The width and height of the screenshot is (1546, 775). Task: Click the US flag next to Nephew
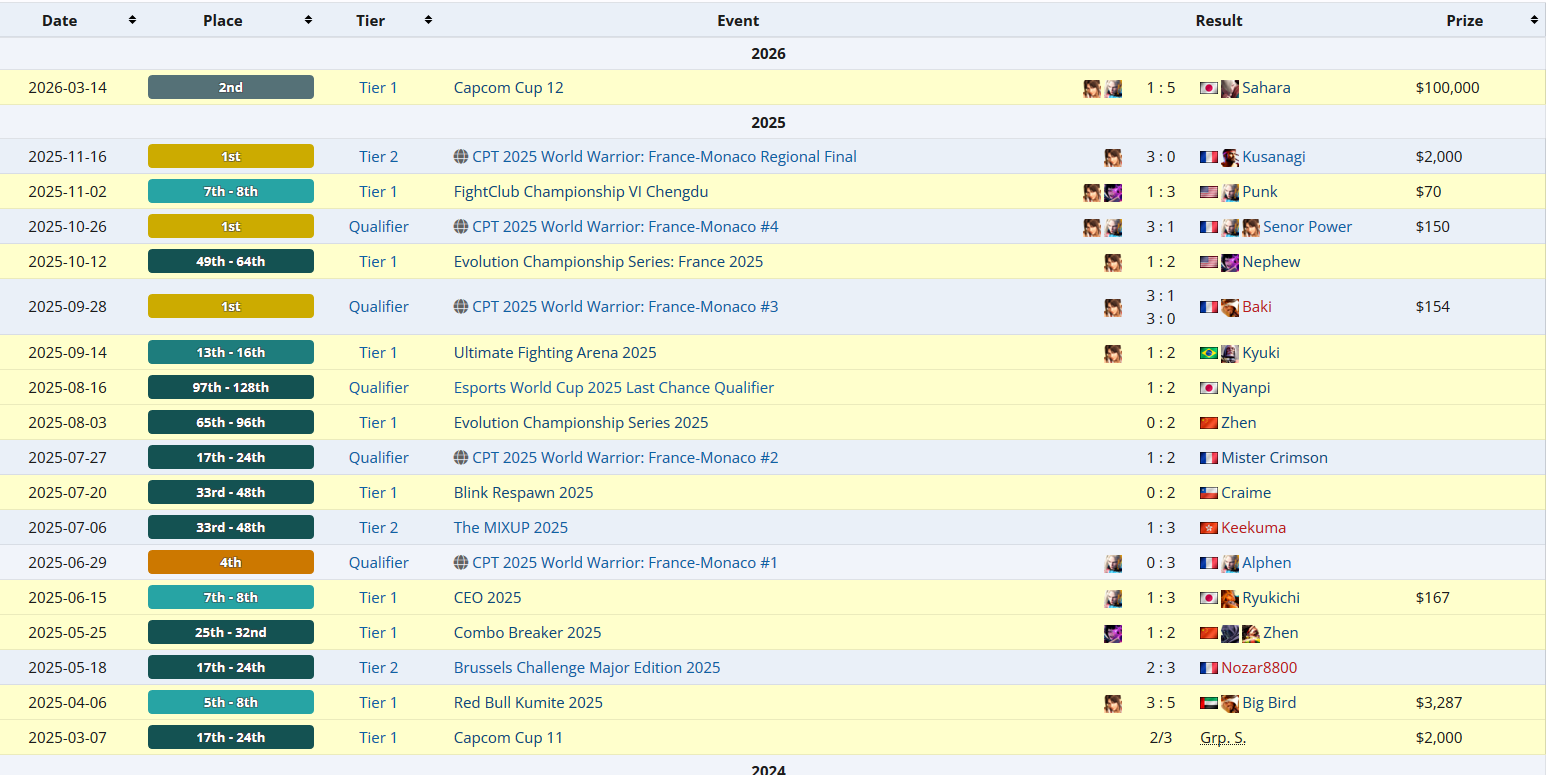(x=1208, y=262)
